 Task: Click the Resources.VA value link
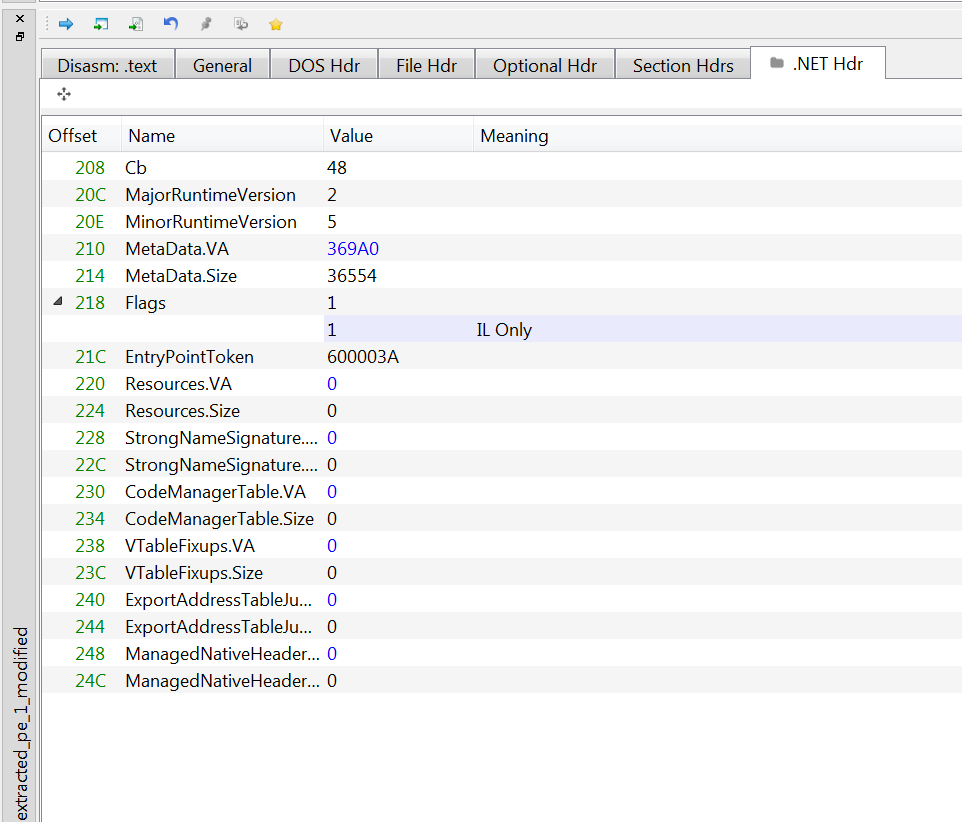pos(332,384)
